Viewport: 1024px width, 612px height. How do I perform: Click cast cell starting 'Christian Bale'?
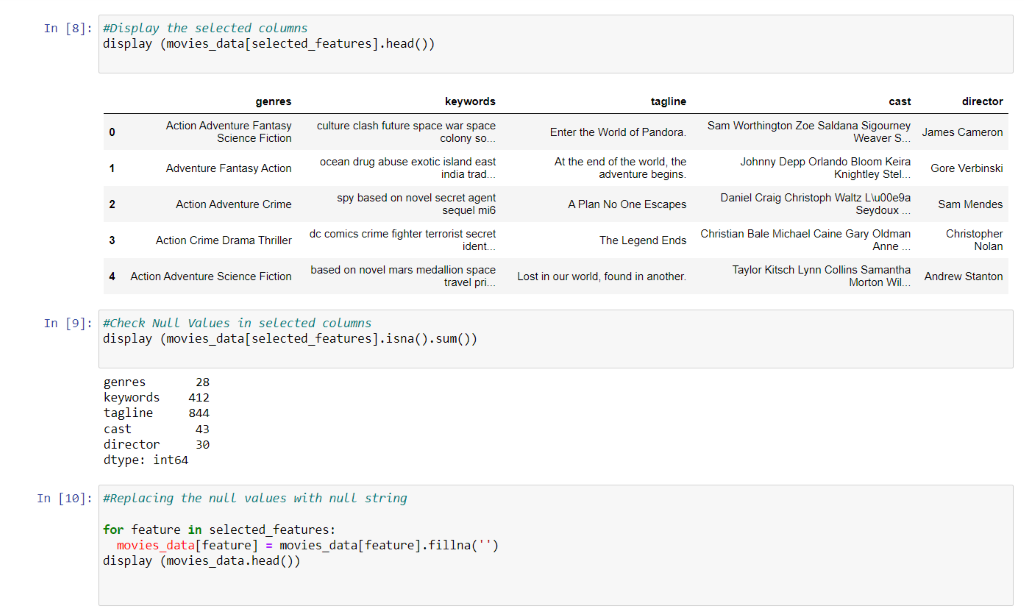[805, 240]
